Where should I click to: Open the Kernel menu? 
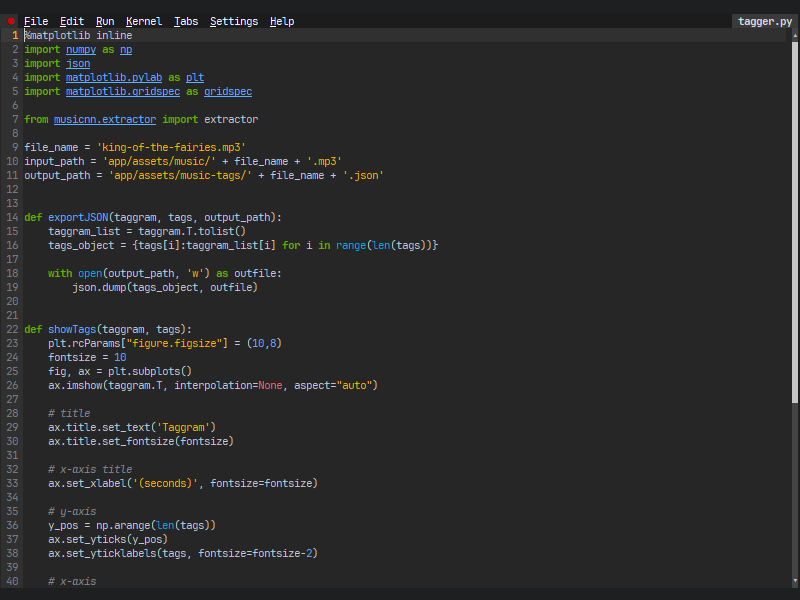[144, 21]
